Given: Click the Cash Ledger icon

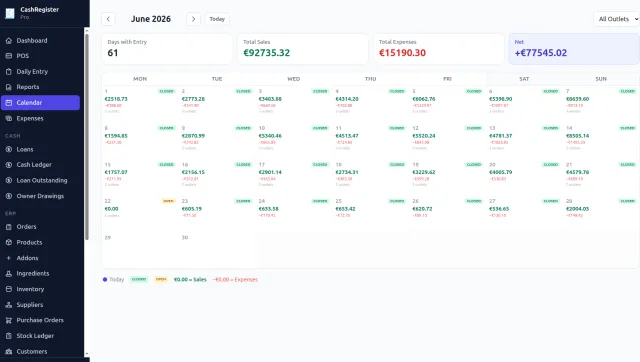Looking at the screenshot, I should point(9,164).
